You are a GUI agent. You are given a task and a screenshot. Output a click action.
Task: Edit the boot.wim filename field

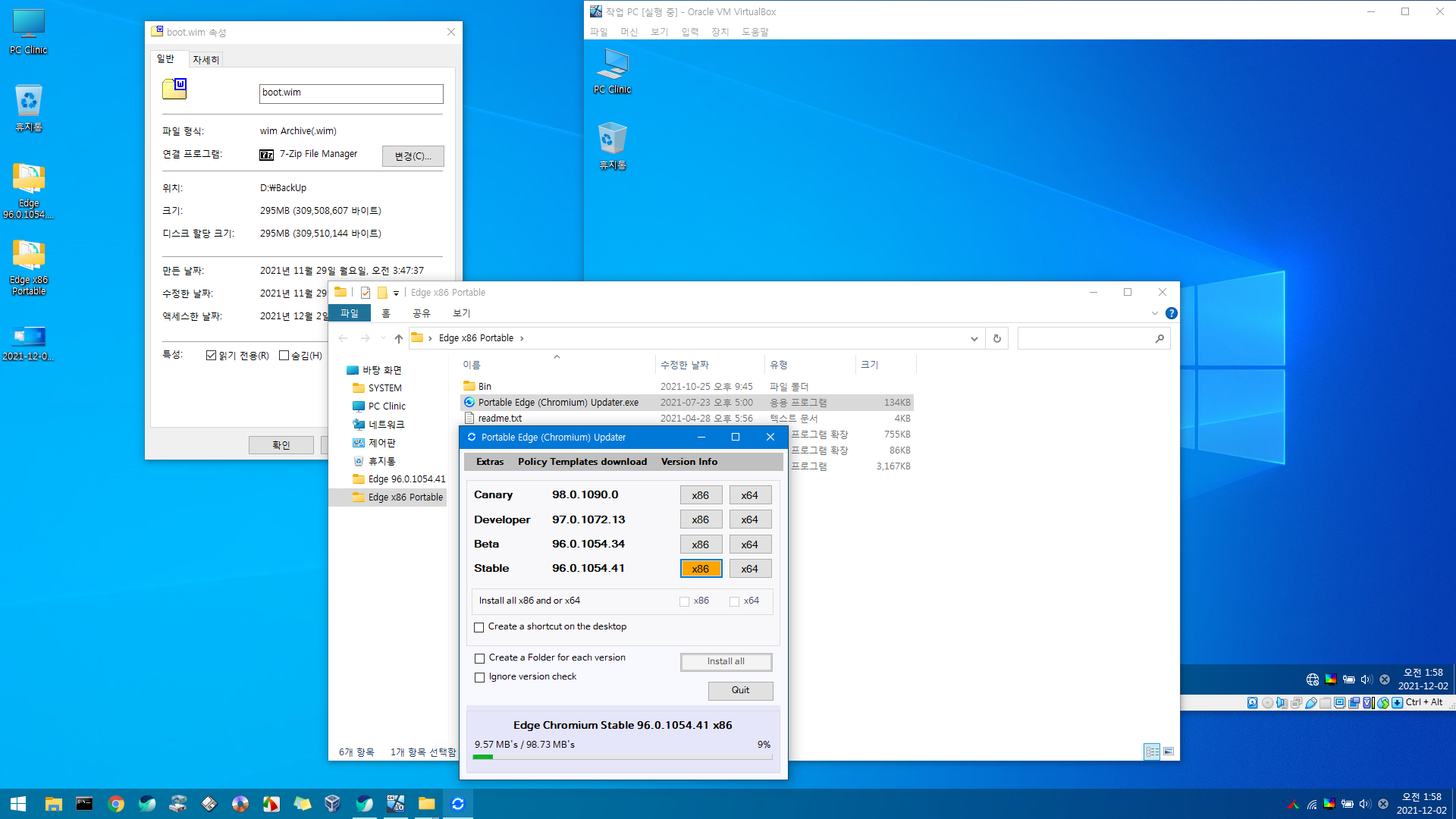pyautogui.click(x=351, y=93)
